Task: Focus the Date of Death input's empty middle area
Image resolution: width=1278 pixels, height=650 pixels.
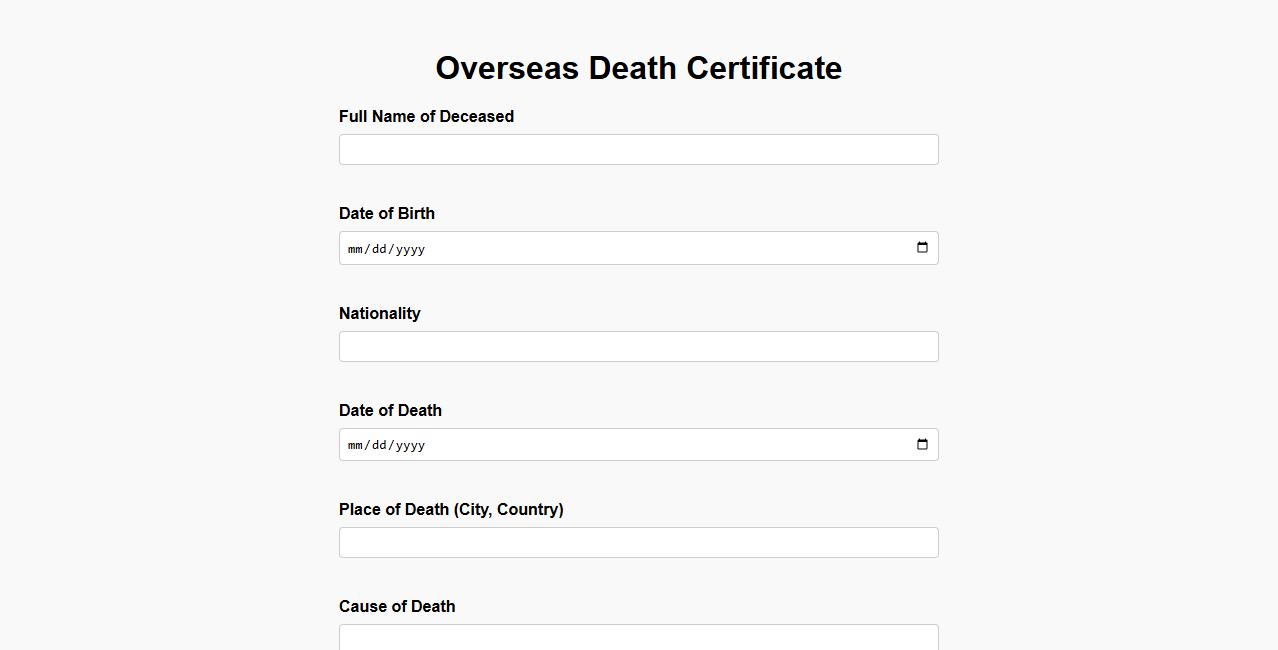Action: tap(660, 445)
